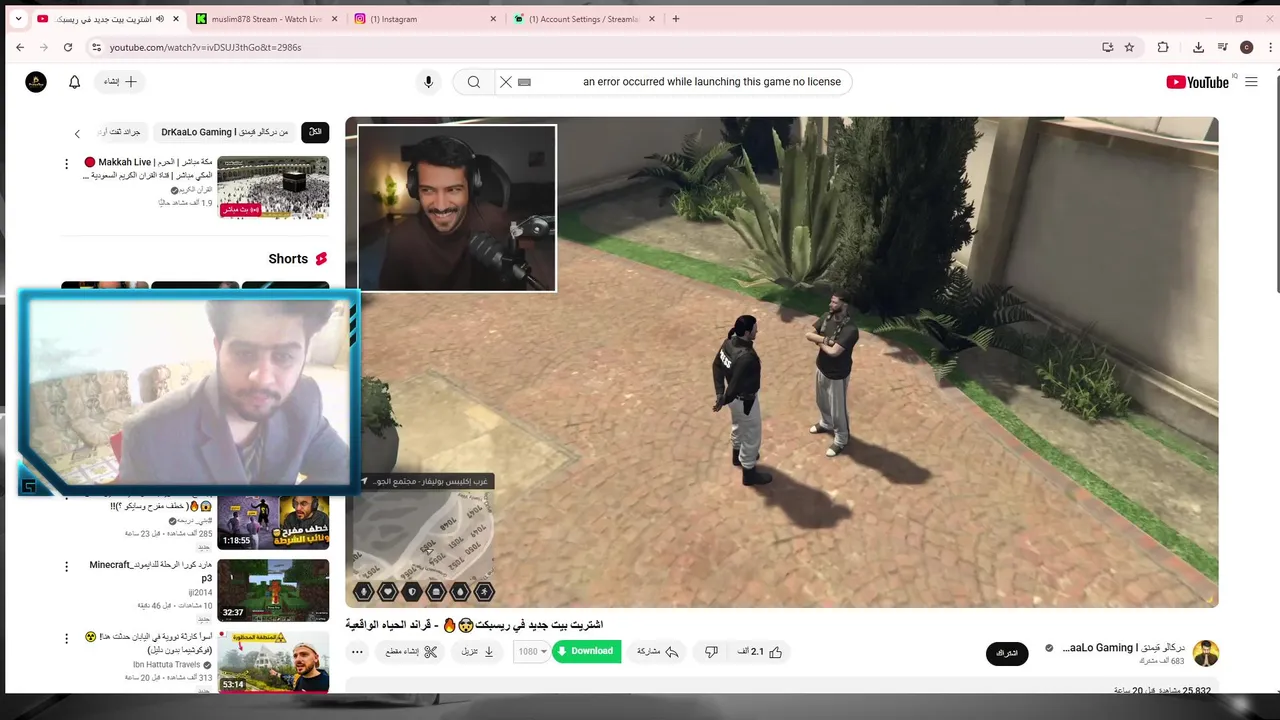Click the green Download button
Image resolution: width=1280 pixels, height=720 pixels.
[x=586, y=651]
